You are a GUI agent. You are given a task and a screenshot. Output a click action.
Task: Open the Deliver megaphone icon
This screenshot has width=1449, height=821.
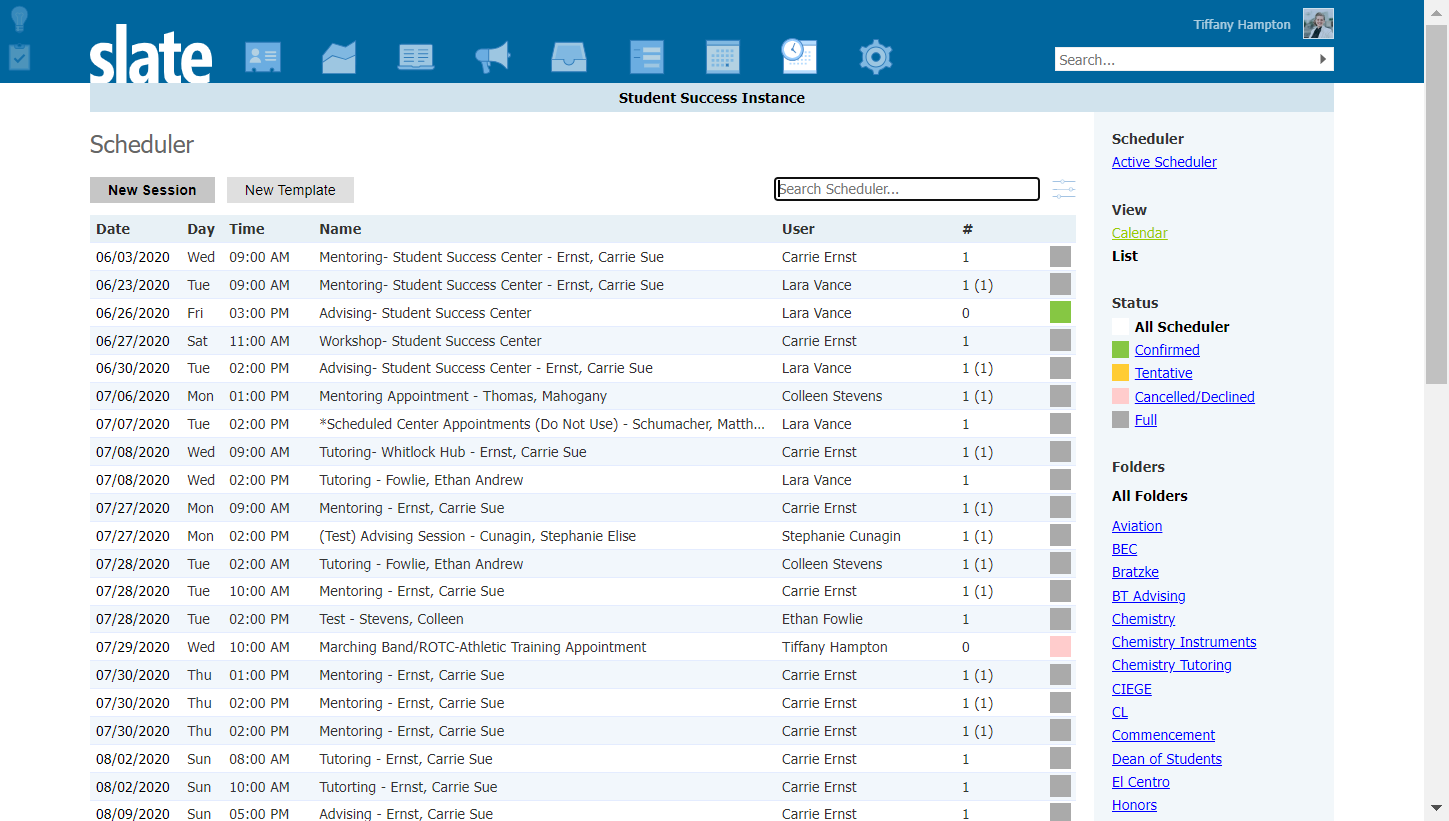(493, 57)
